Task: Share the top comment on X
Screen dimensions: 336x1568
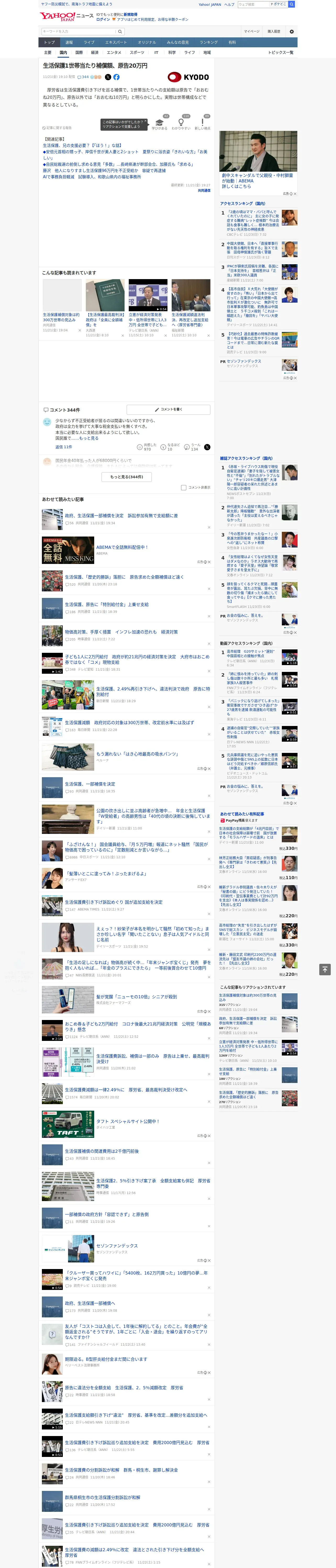Action: tap(207, 447)
